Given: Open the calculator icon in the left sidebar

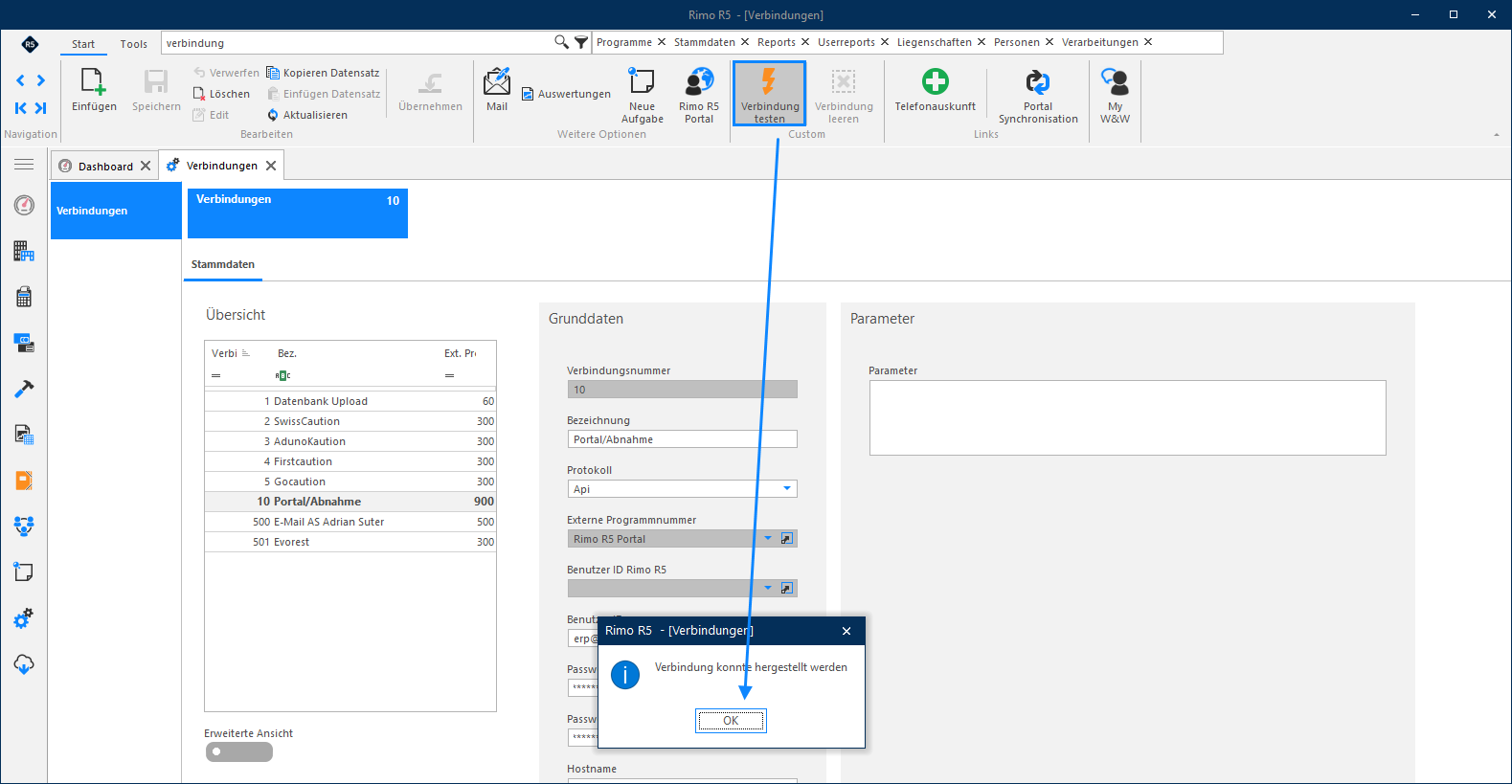Looking at the screenshot, I should pyautogui.click(x=24, y=297).
